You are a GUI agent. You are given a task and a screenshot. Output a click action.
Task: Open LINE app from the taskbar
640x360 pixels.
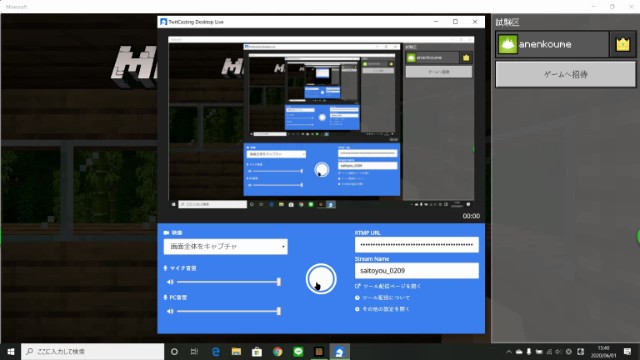pyautogui.click(x=298, y=351)
